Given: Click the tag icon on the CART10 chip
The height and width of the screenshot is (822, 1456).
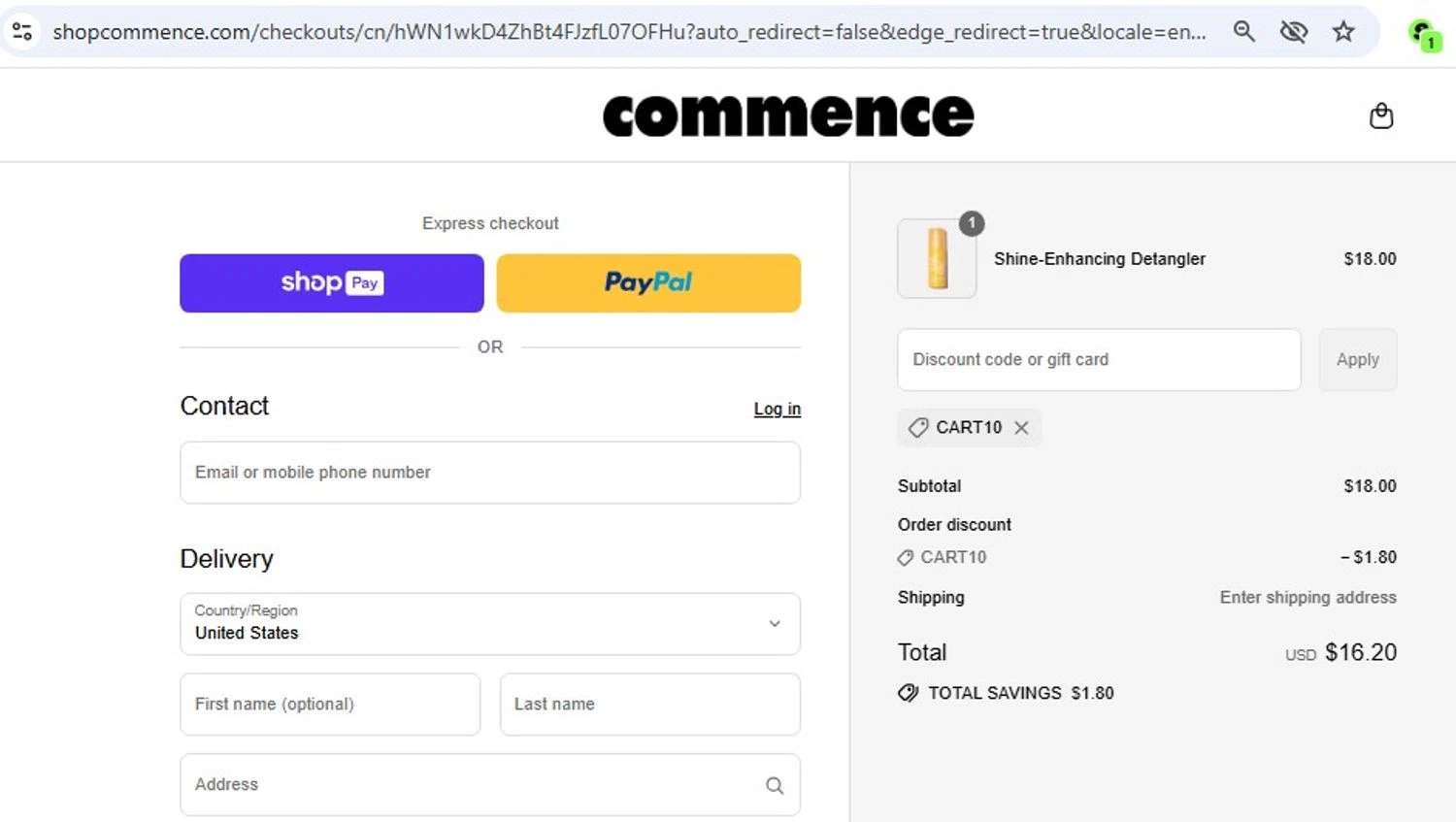Looking at the screenshot, I should [x=917, y=427].
